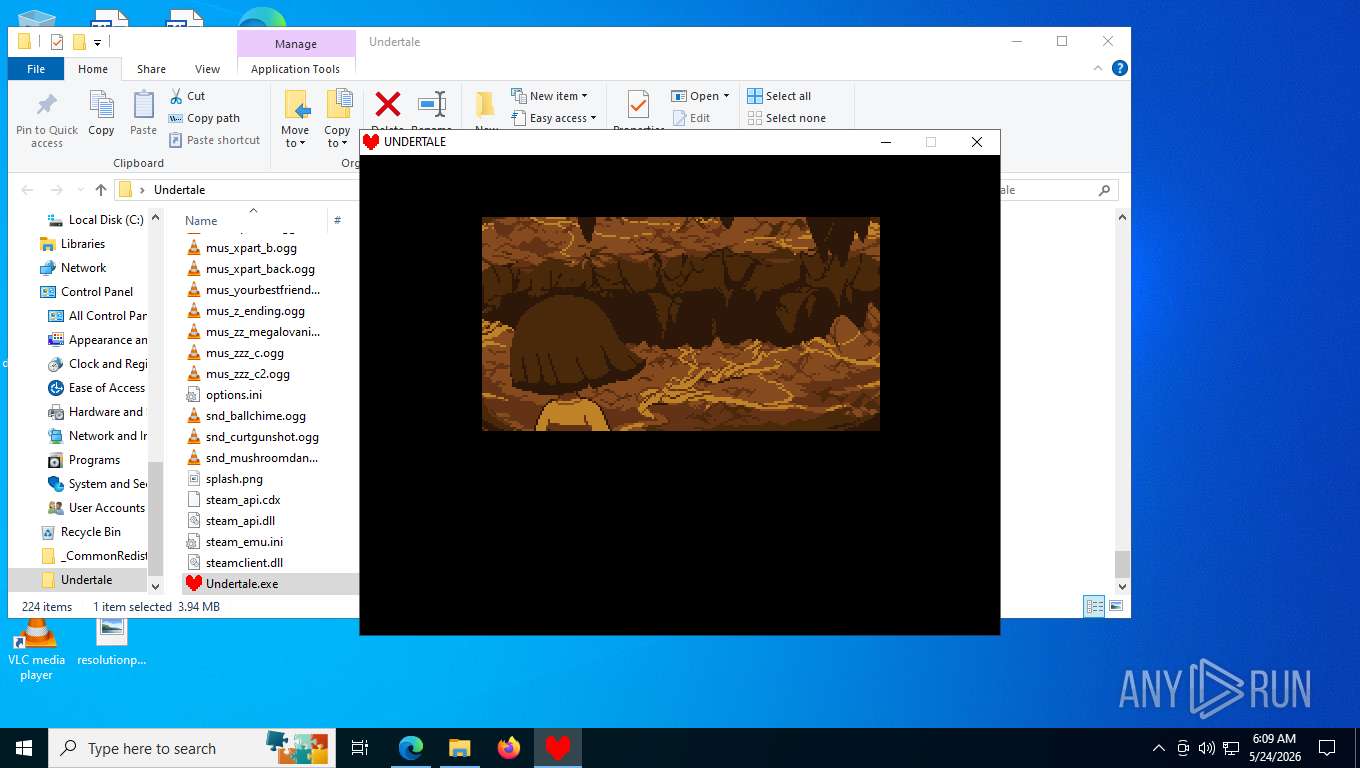Image resolution: width=1360 pixels, height=768 pixels.
Task: Select Recycle Bin in navigation pane
Action: 80,532
